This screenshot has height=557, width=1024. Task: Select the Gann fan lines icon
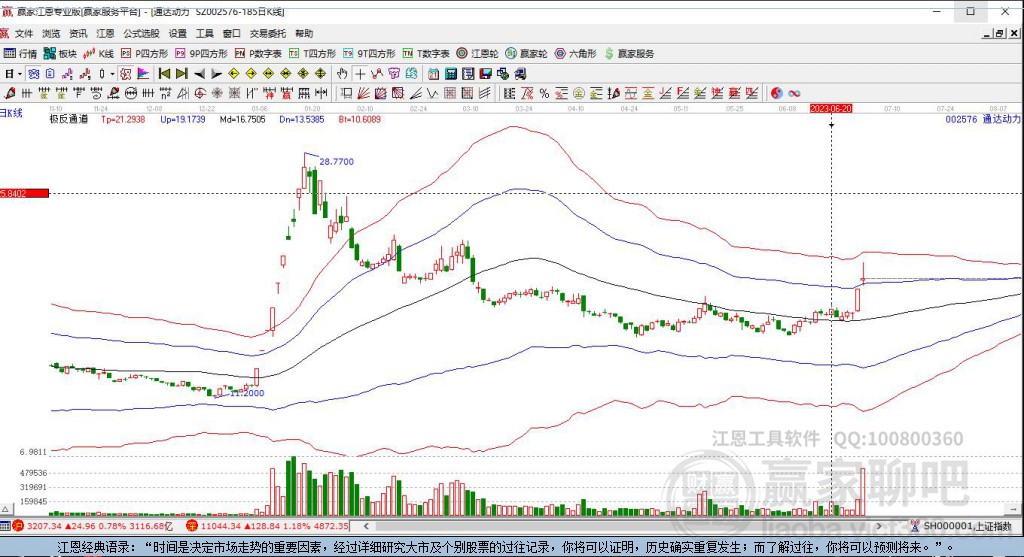363,93
